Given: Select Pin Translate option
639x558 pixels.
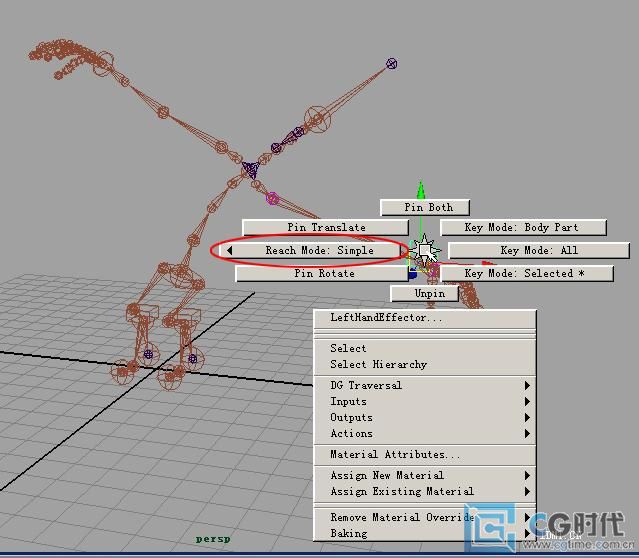Looking at the screenshot, I should tap(325, 227).
